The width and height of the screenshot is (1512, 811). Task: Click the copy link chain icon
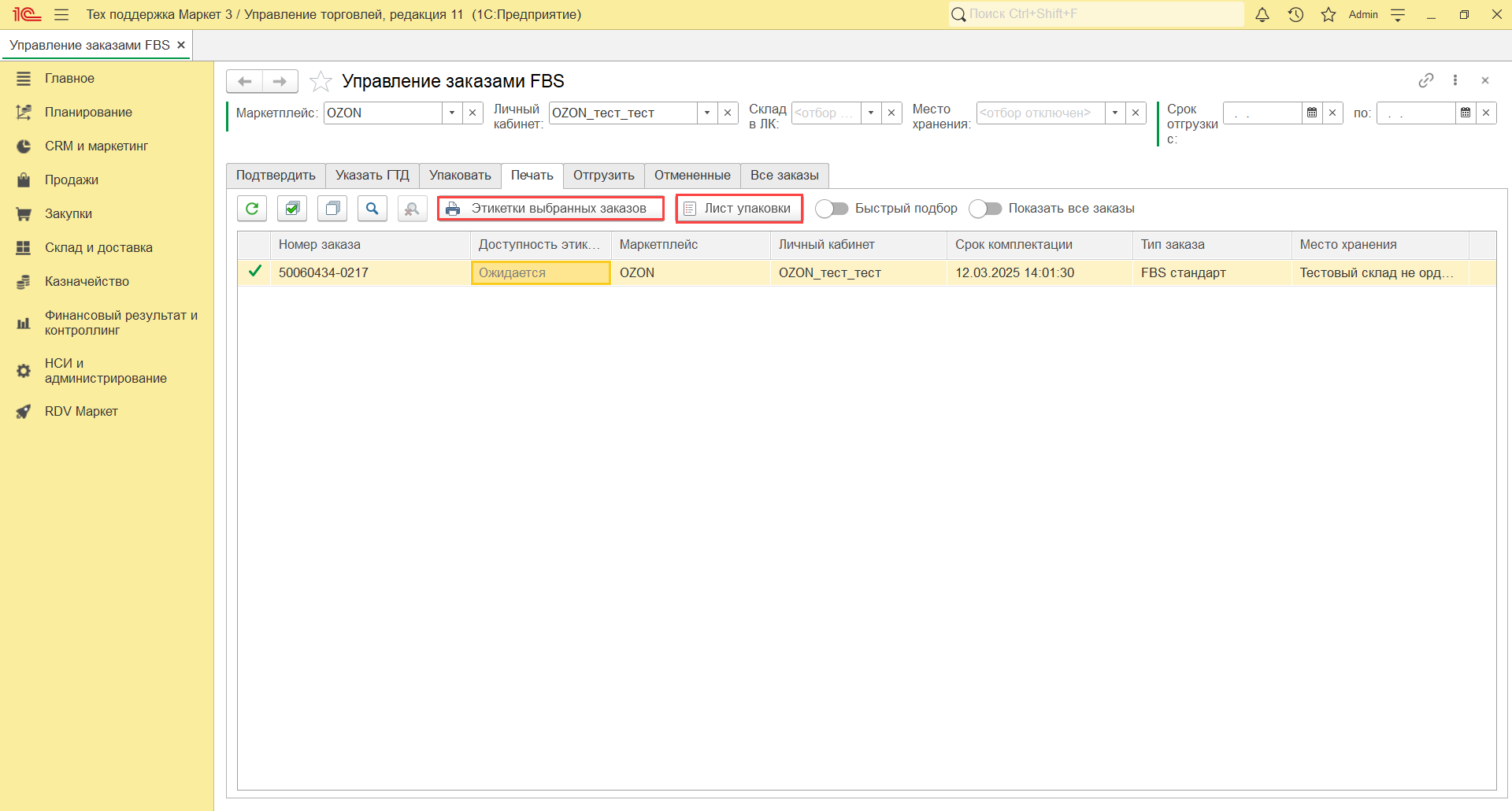tap(1425, 80)
